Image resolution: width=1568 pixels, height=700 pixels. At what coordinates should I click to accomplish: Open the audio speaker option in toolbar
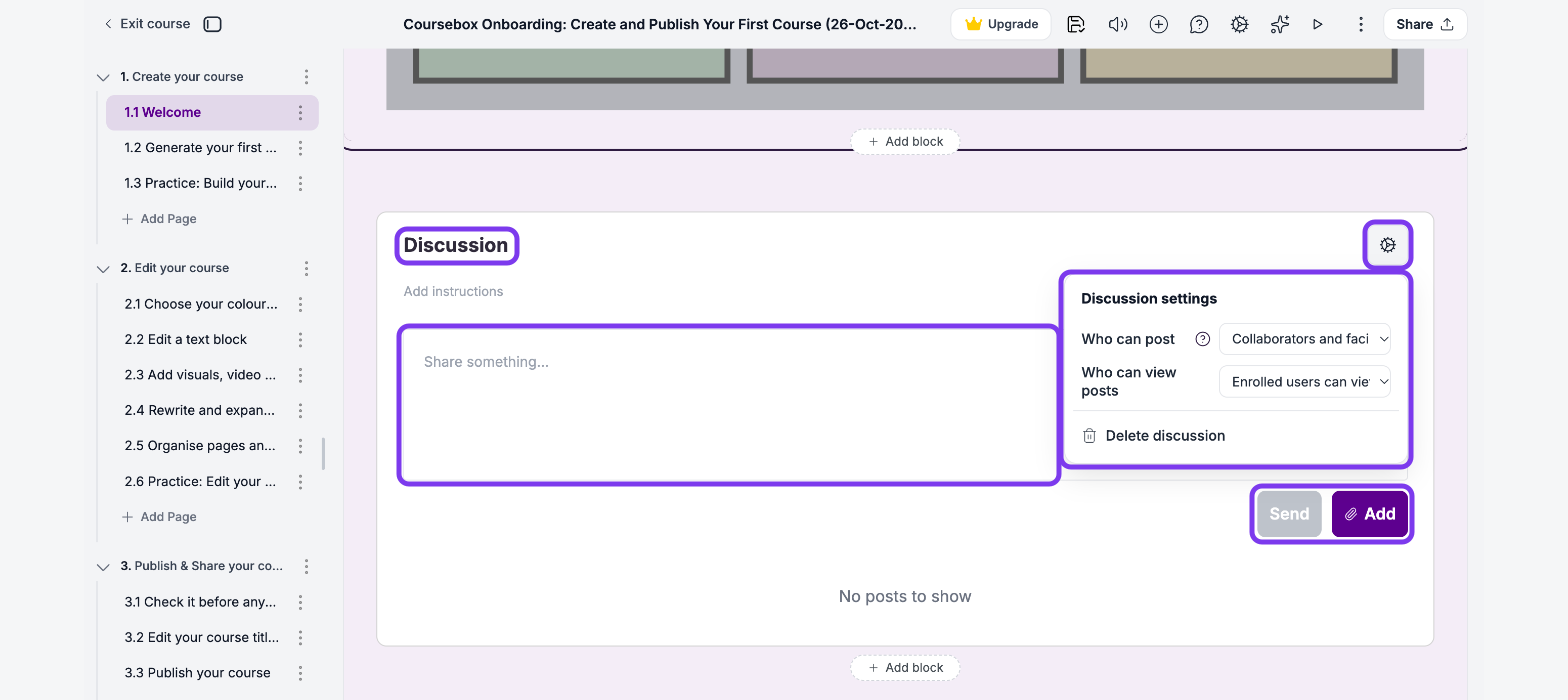[x=1118, y=24]
